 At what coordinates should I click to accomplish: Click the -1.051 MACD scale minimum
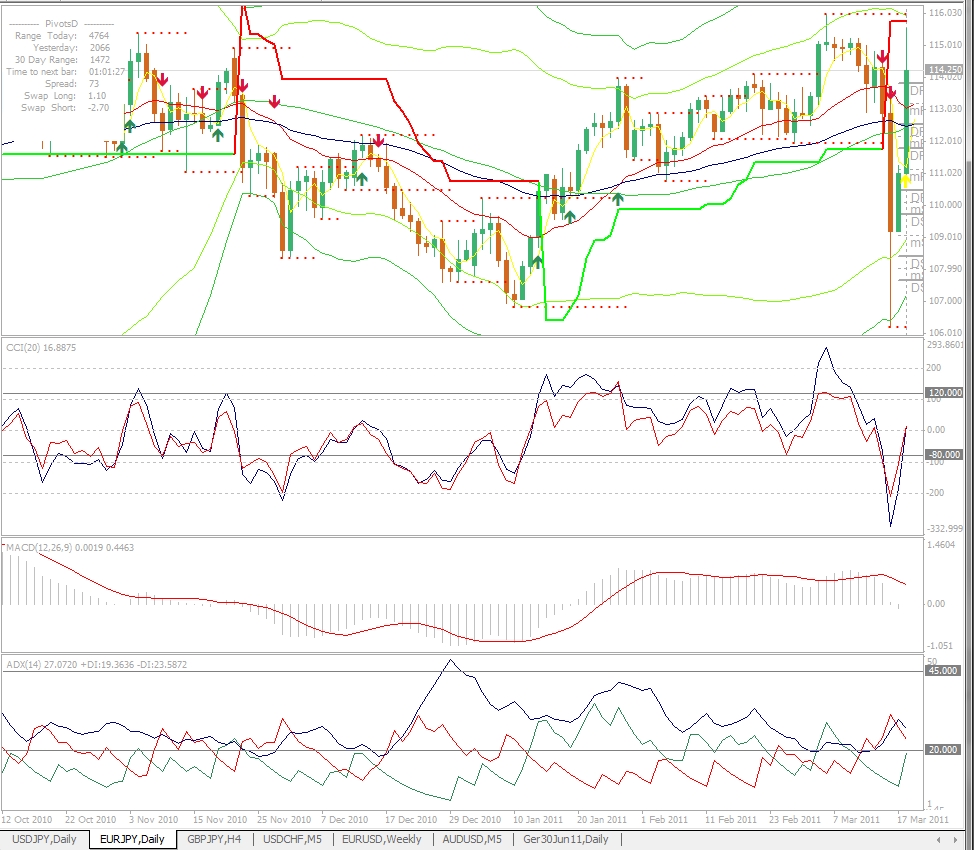940,646
